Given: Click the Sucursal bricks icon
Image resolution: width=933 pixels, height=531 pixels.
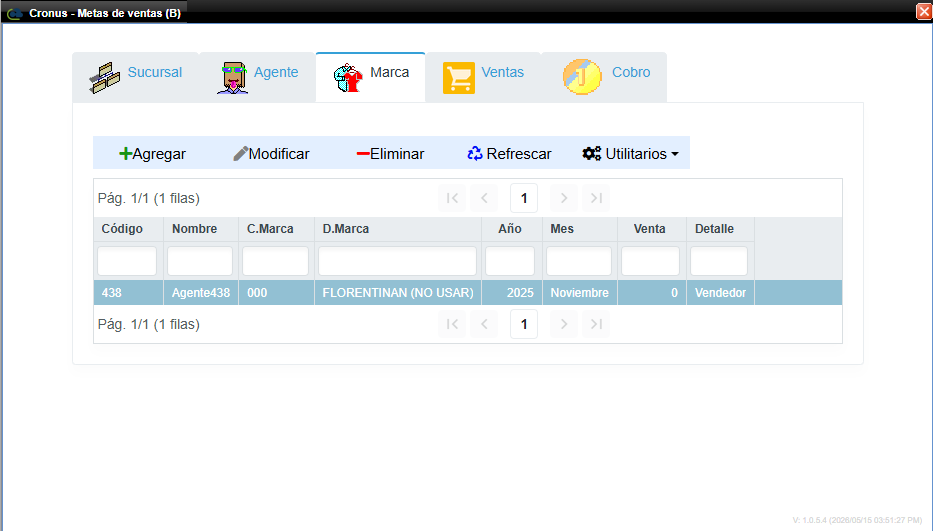Looking at the screenshot, I should tap(105, 78).
